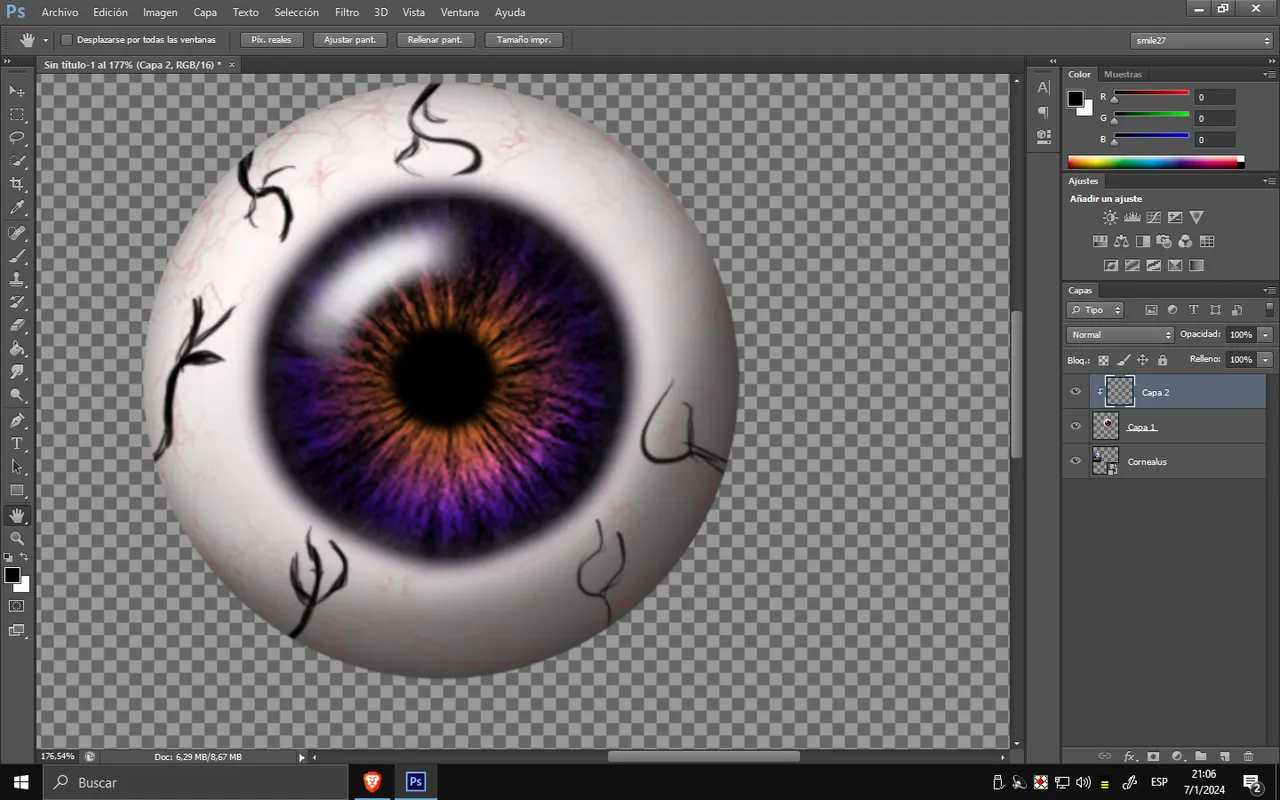Open the status bar info arrow
Image resolution: width=1280 pixels, height=800 pixels.
point(302,757)
